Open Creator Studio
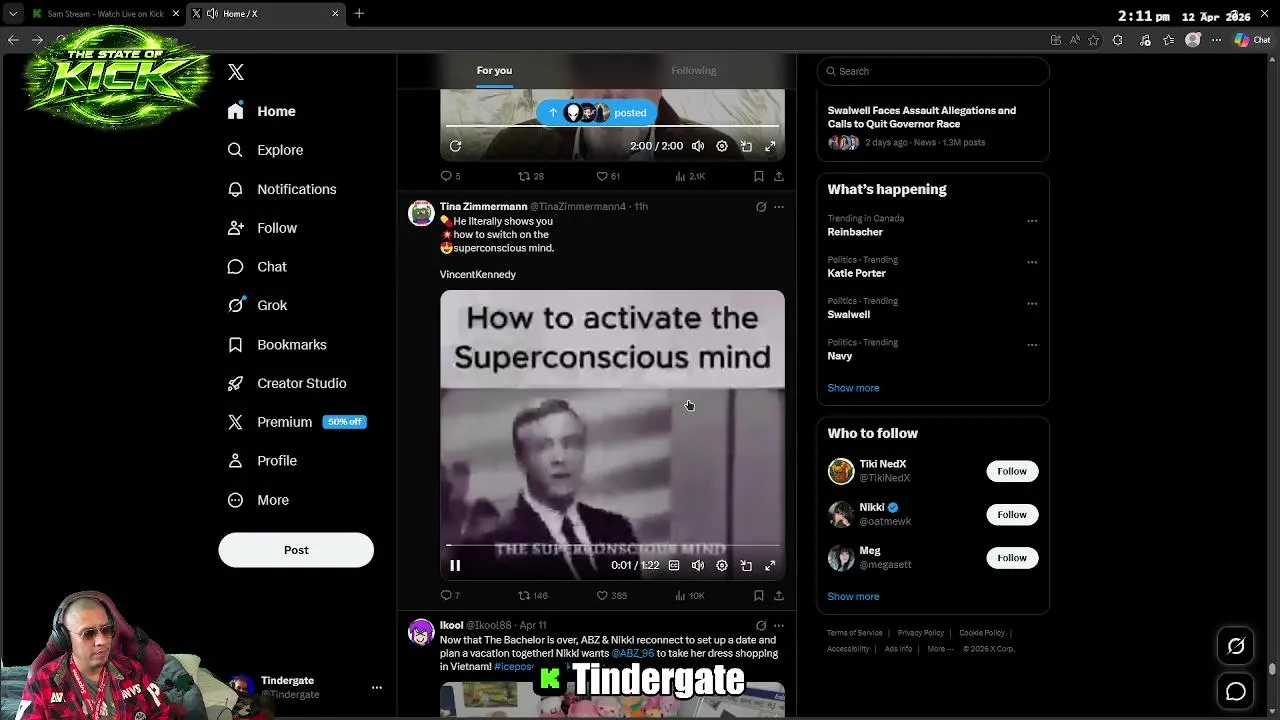 [x=287, y=383]
